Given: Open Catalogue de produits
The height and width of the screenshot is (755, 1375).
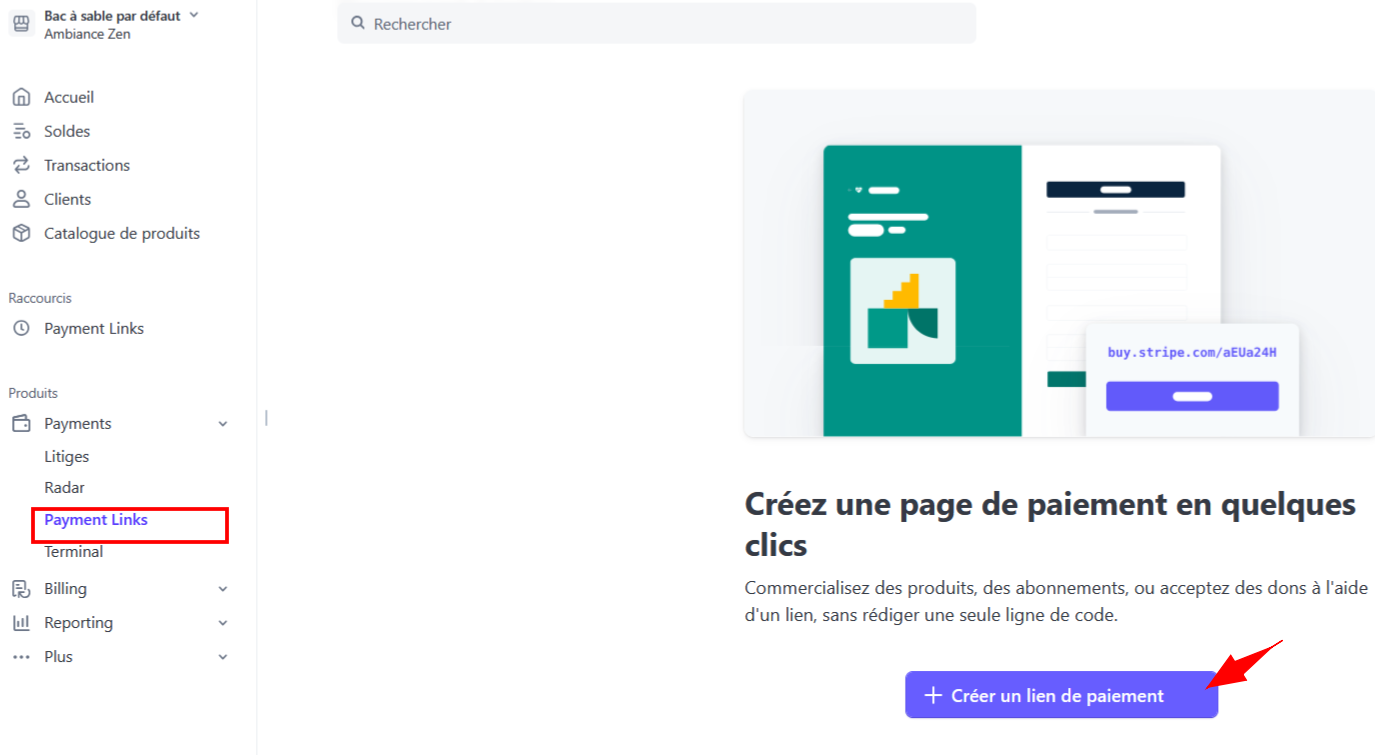Looking at the screenshot, I should 122,234.
